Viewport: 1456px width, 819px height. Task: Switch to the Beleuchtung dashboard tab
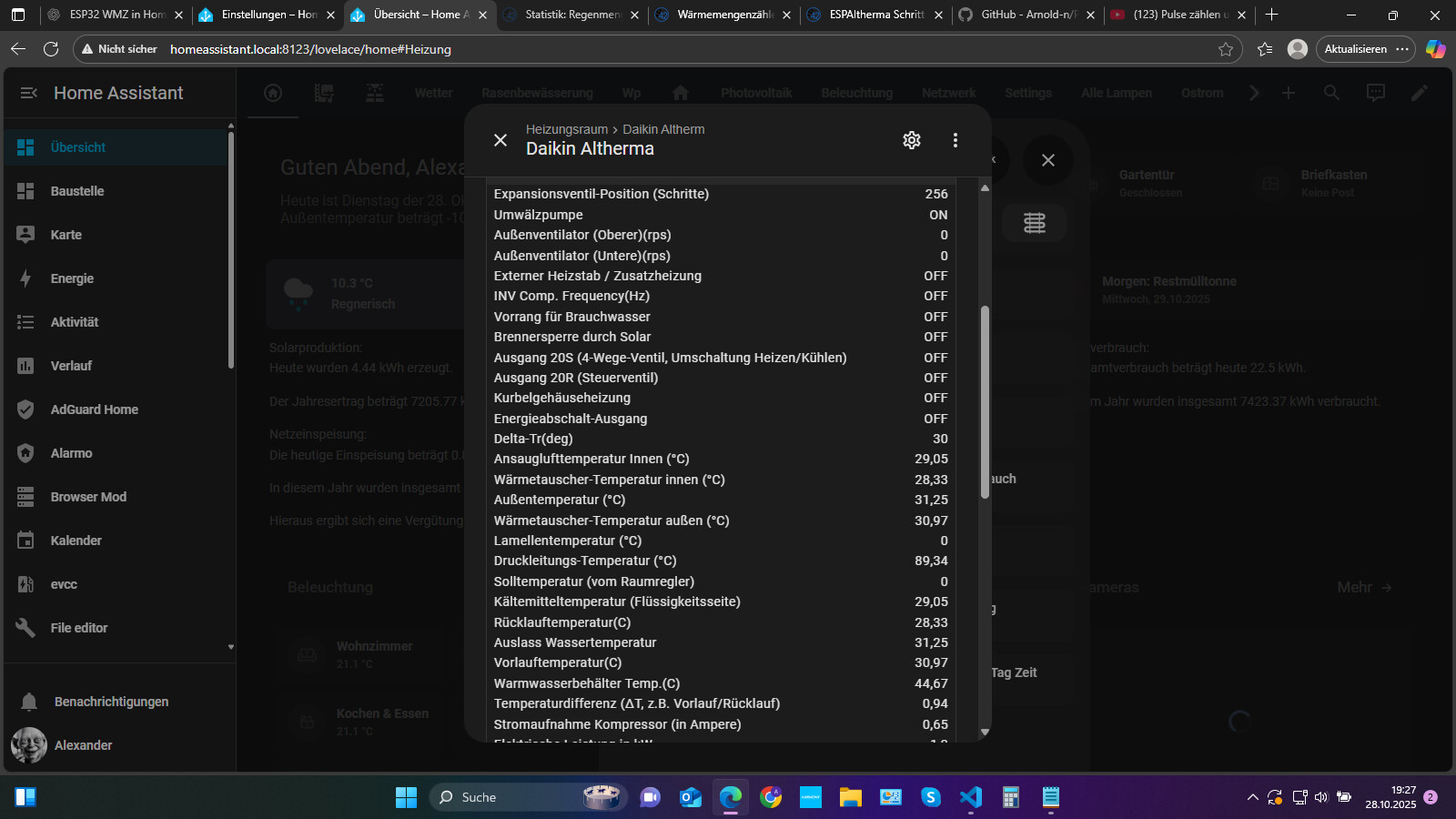(x=856, y=93)
